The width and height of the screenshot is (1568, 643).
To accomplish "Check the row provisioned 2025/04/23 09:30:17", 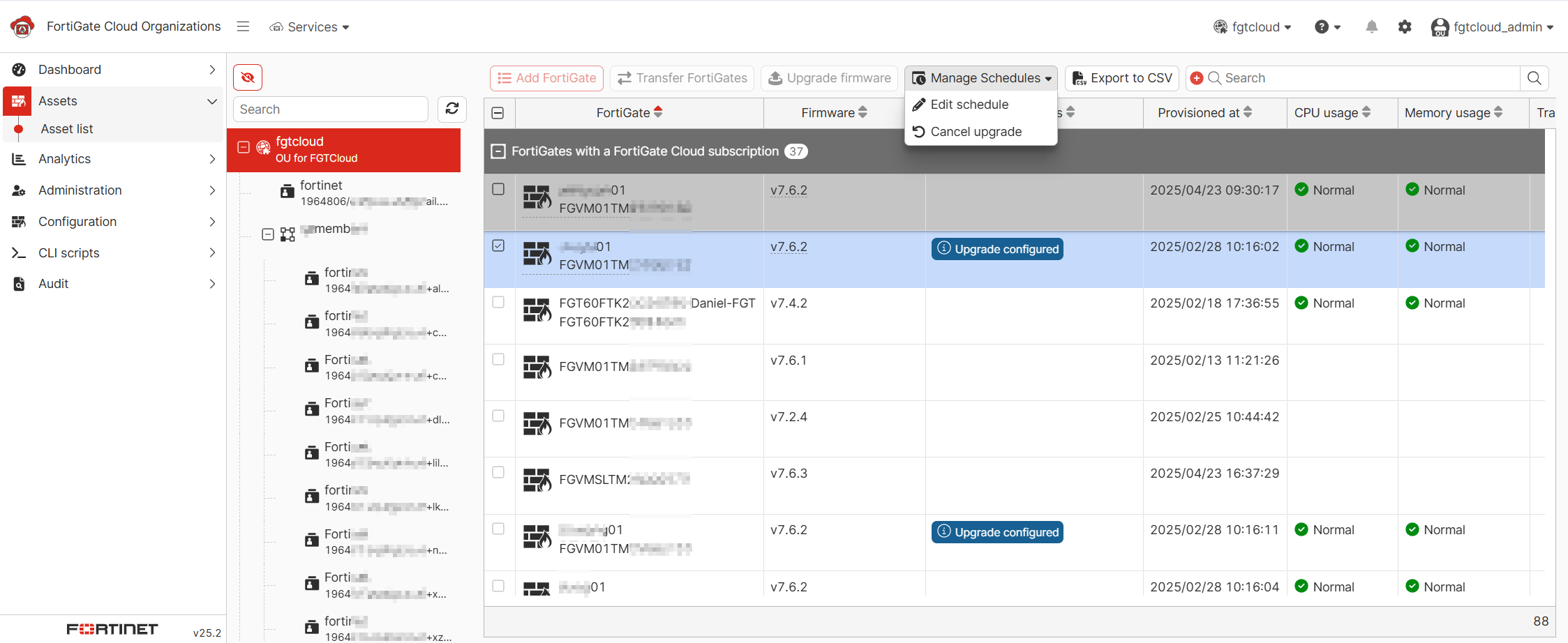I will pyautogui.click(x=498, y=189).
